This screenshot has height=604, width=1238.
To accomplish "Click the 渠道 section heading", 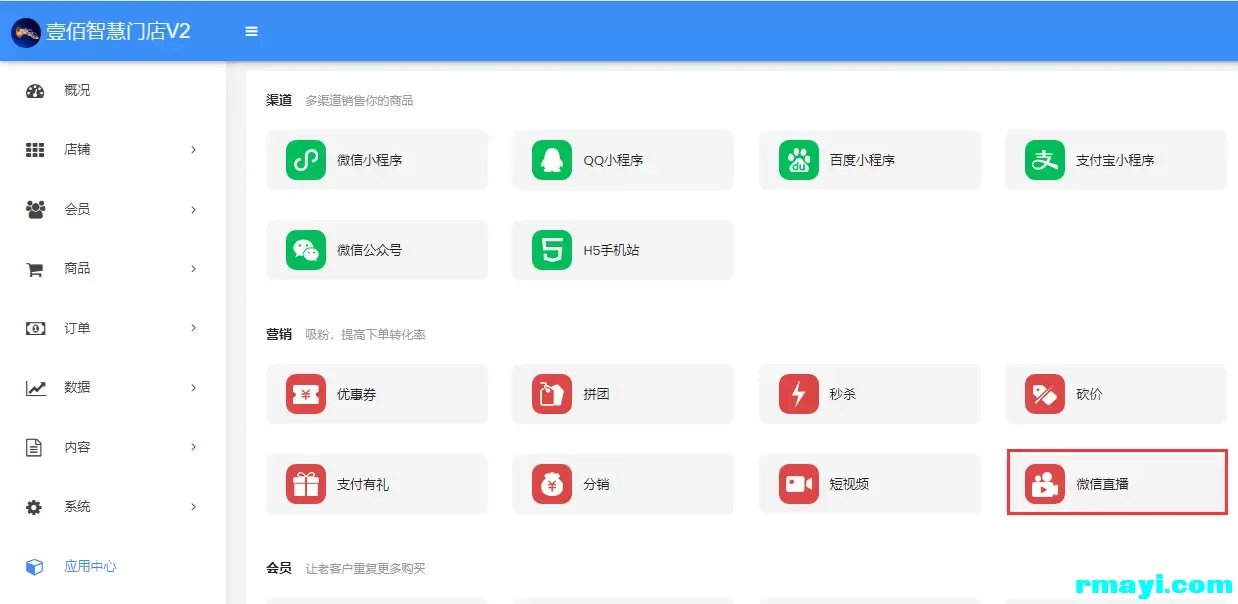I will (279, 100).
